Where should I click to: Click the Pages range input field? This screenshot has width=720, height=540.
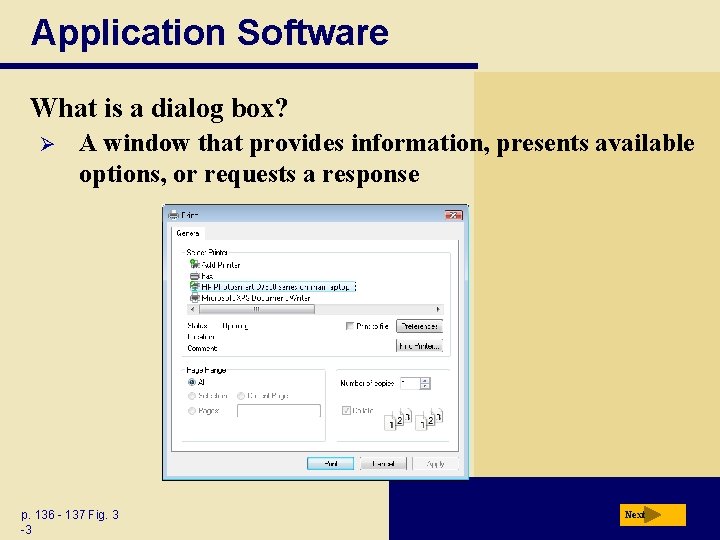(279, 411)
